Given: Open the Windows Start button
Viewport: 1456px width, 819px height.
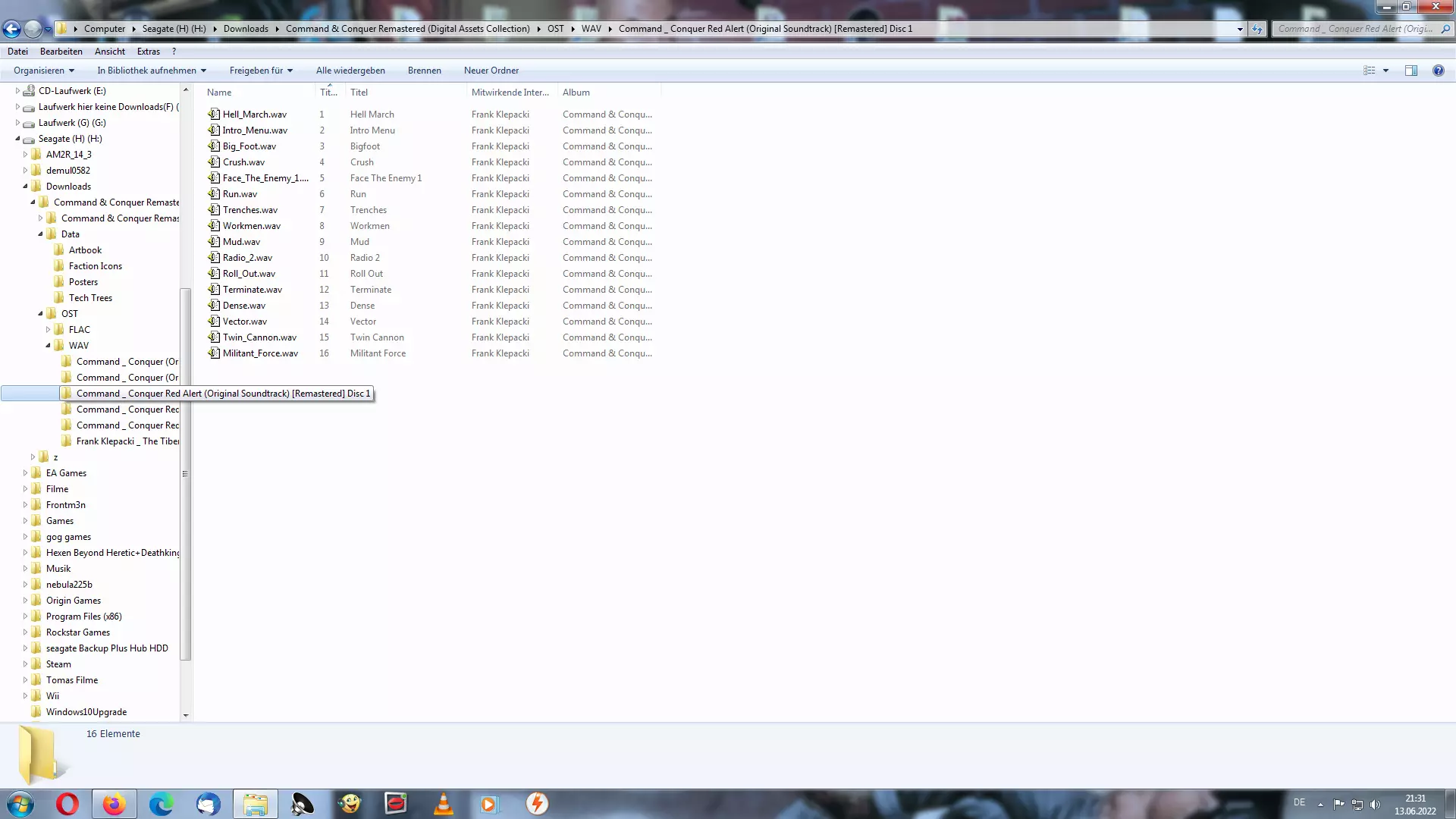Looking at the screenshot, I should point(20,804).
